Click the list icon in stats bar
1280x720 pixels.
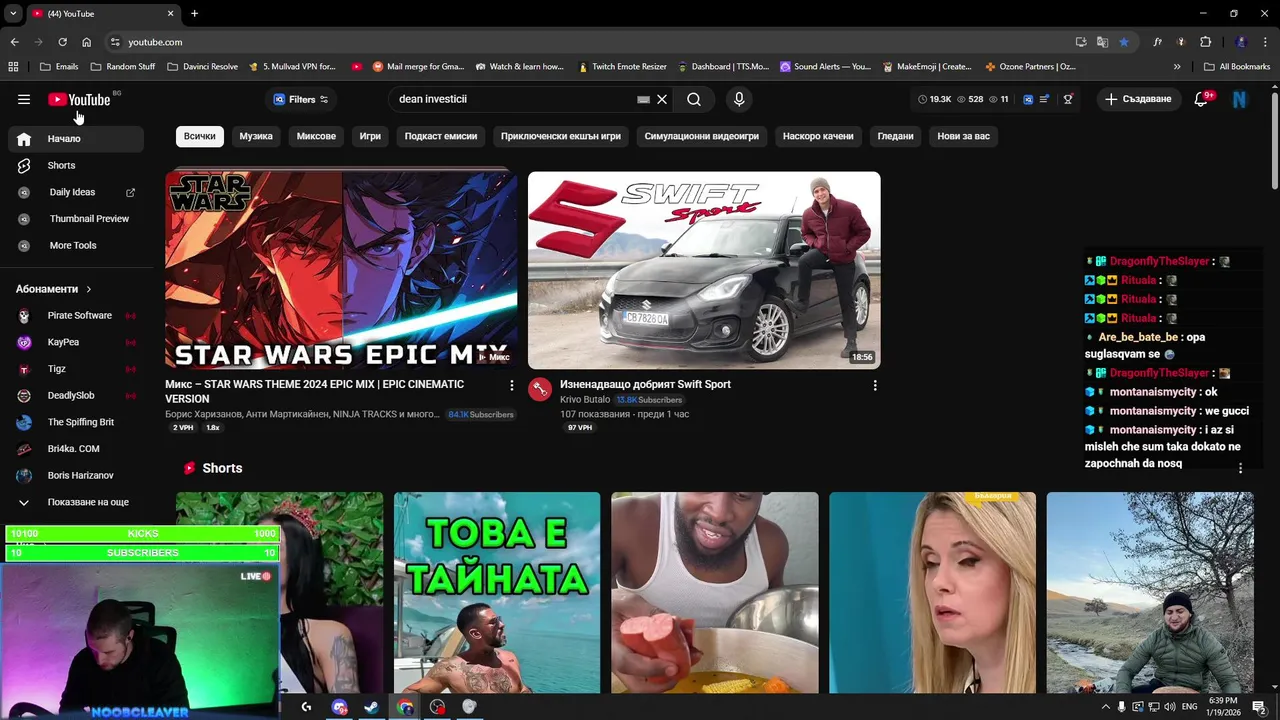pos(1045,99)
